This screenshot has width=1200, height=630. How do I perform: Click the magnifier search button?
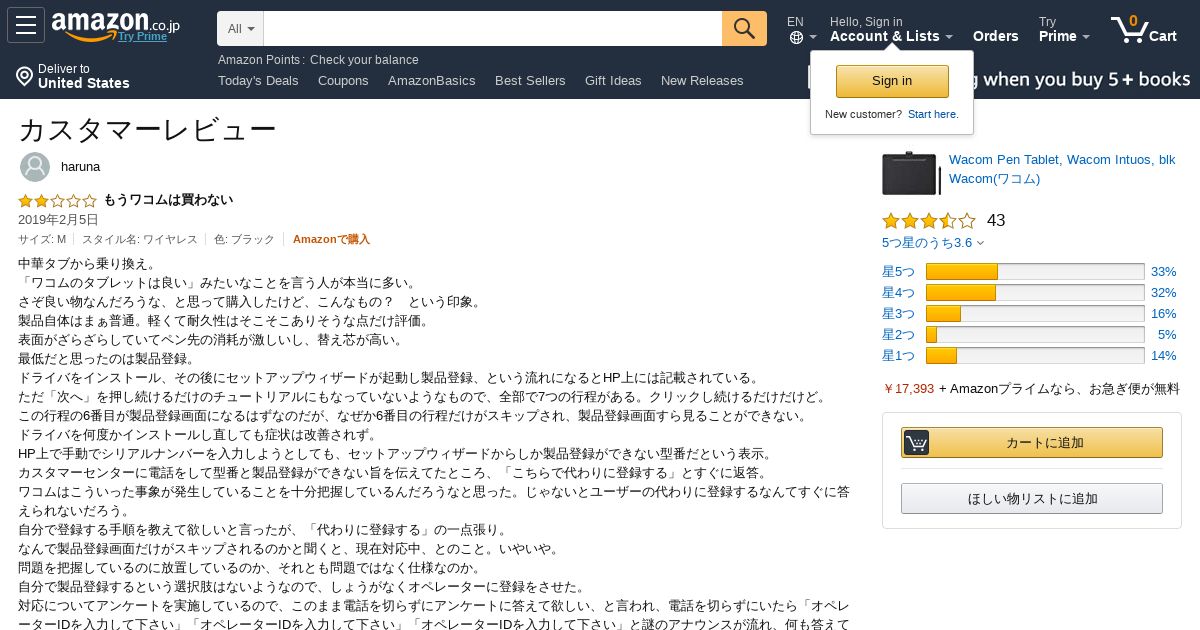[744, 28]
